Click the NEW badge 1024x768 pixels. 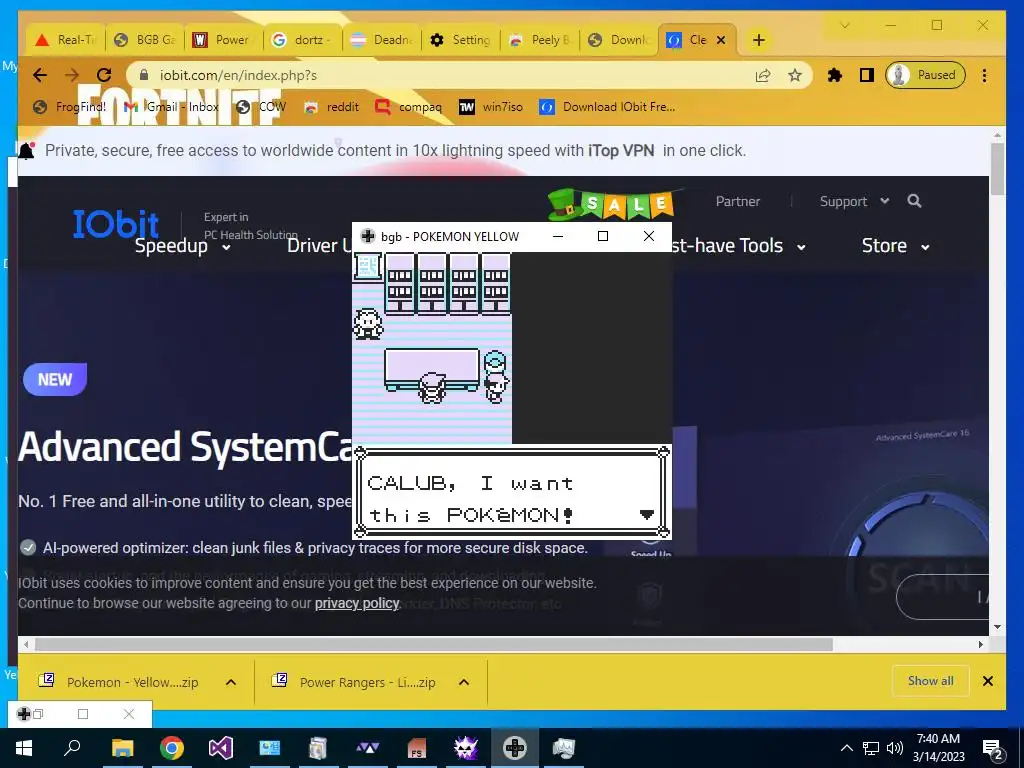(x=55, y=379)
